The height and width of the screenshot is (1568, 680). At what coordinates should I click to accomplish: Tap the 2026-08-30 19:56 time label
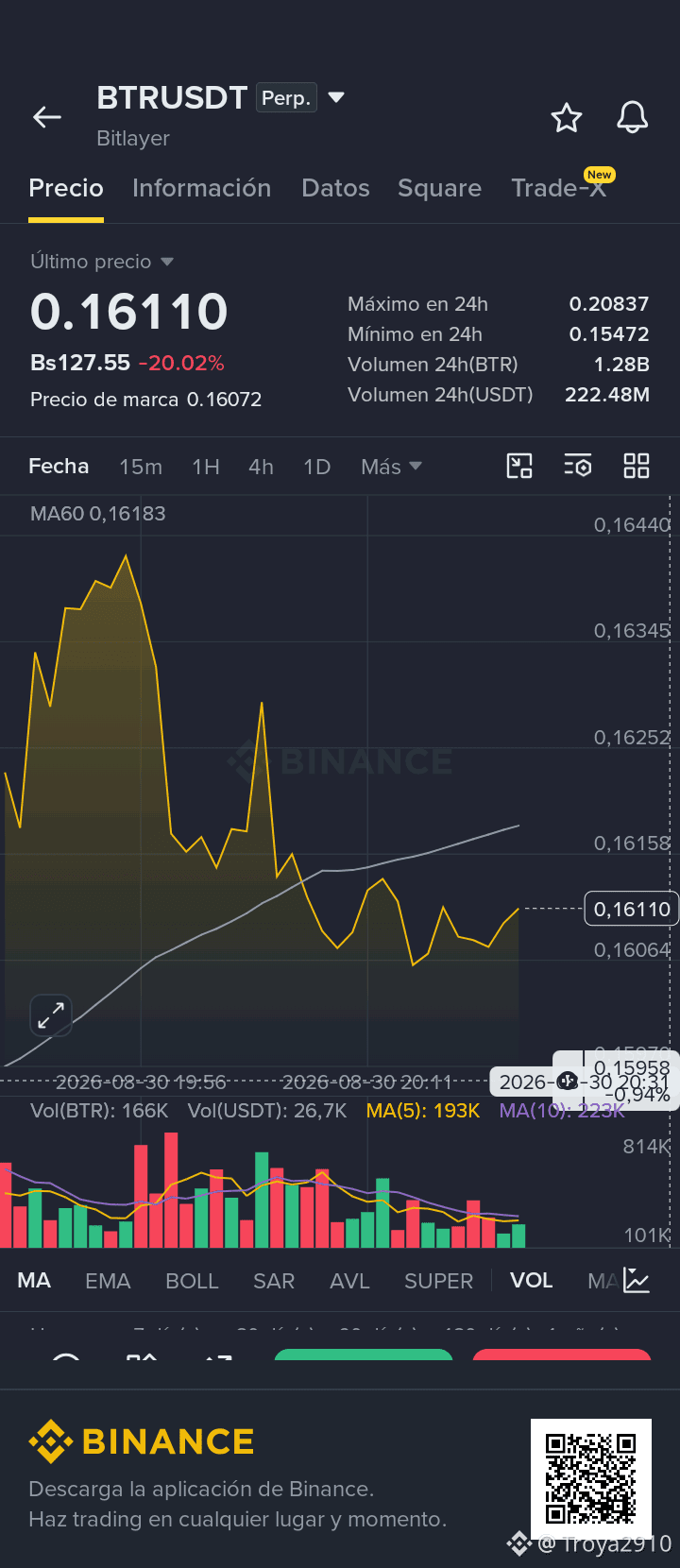click(141, 1082)
